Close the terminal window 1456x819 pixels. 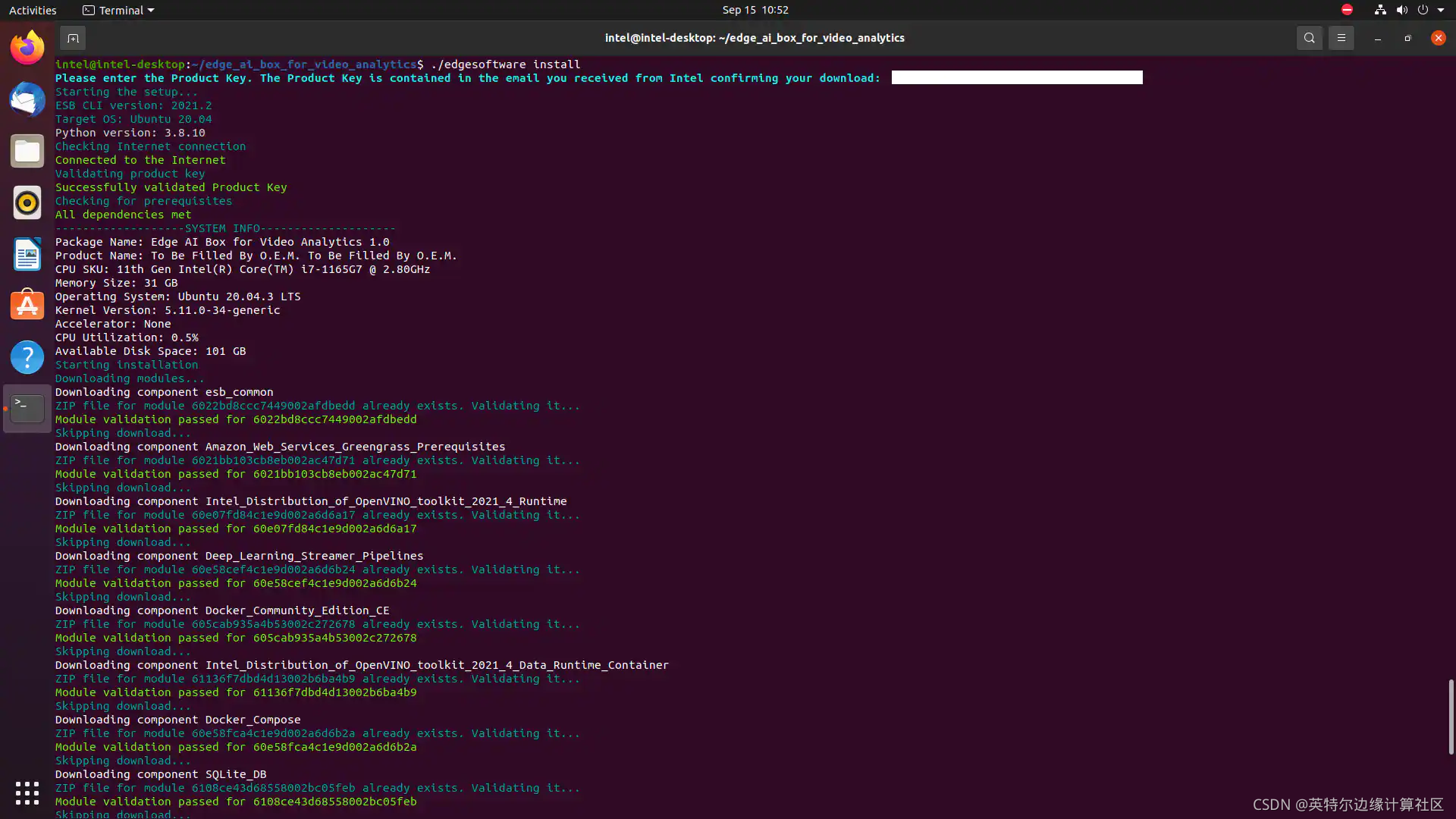point(1438,38)
